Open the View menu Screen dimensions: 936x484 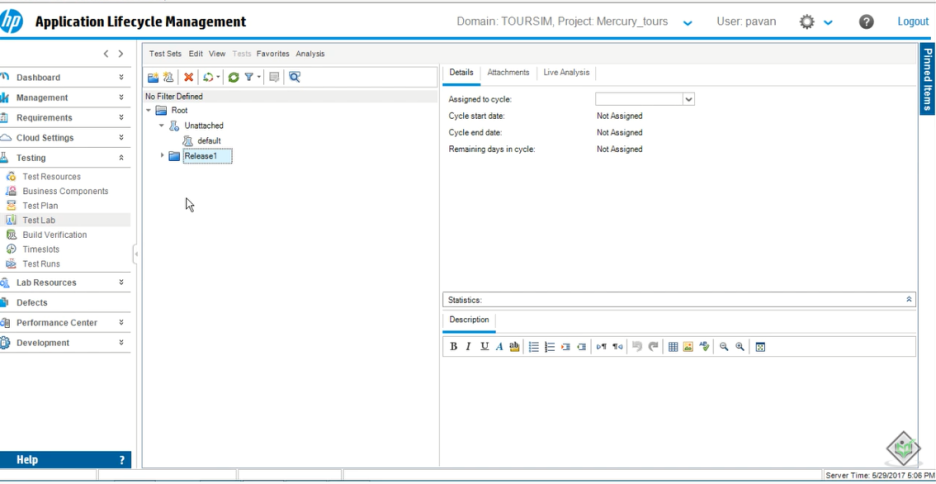click(217, 54)
